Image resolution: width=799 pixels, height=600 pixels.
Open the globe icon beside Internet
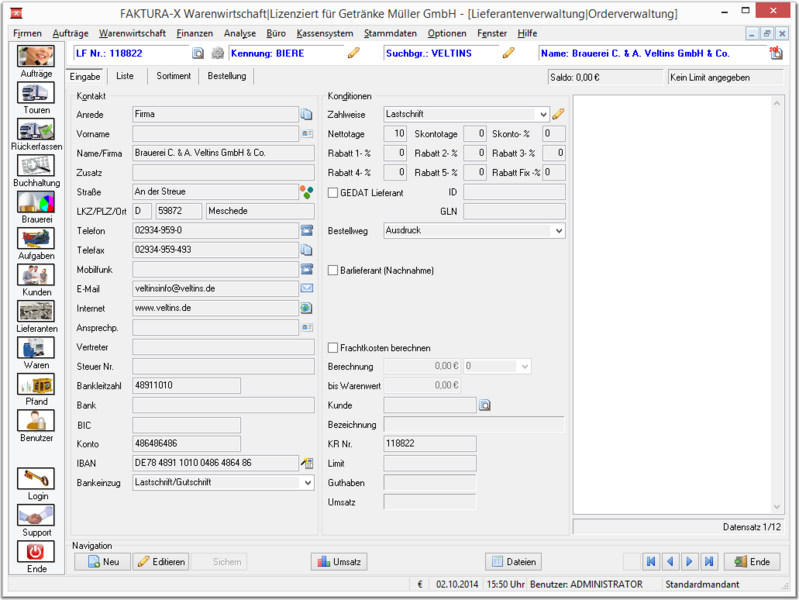coord(306,308)
